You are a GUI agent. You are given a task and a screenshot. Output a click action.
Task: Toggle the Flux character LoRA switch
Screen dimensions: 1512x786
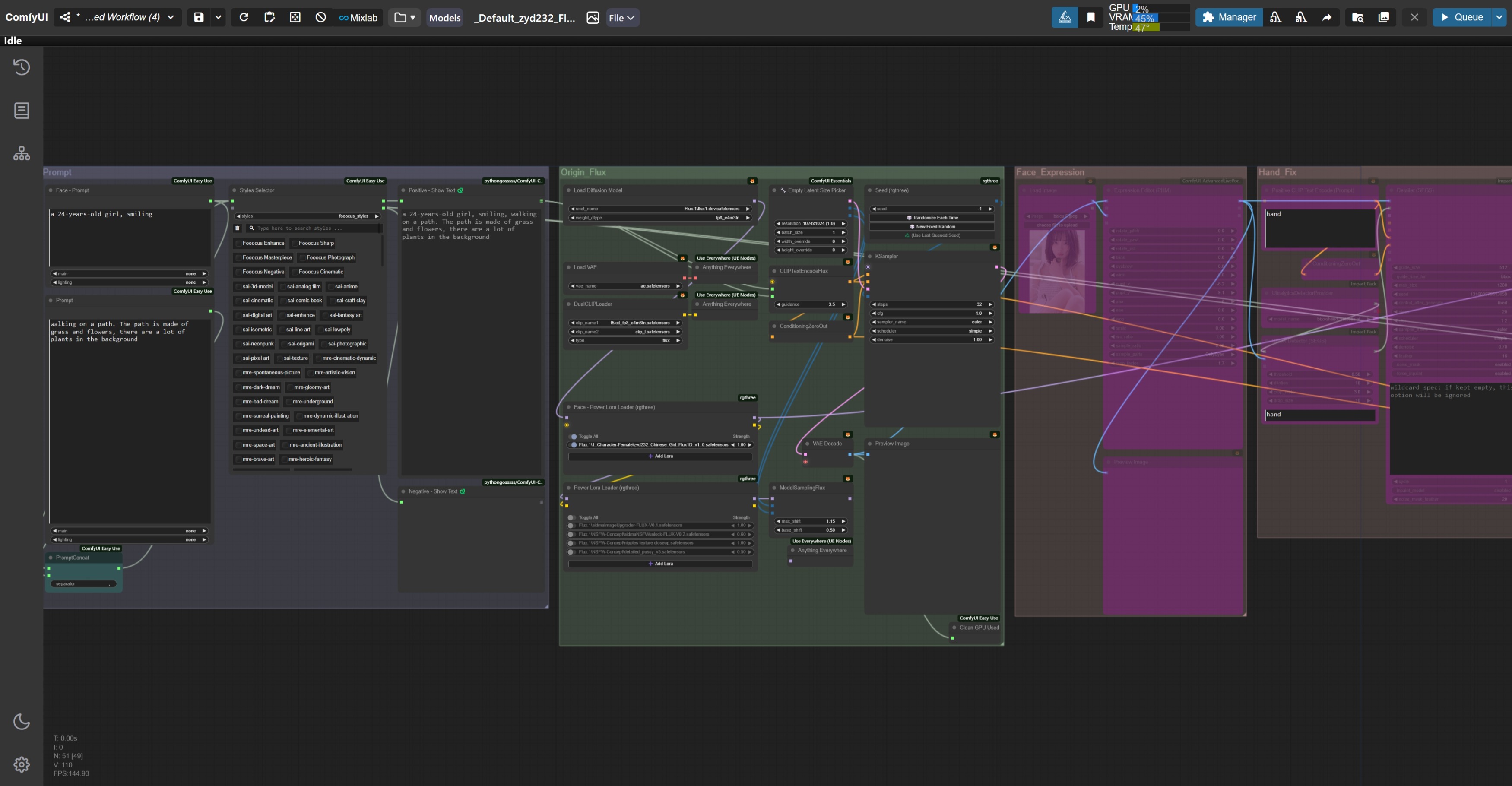[574, 444]
